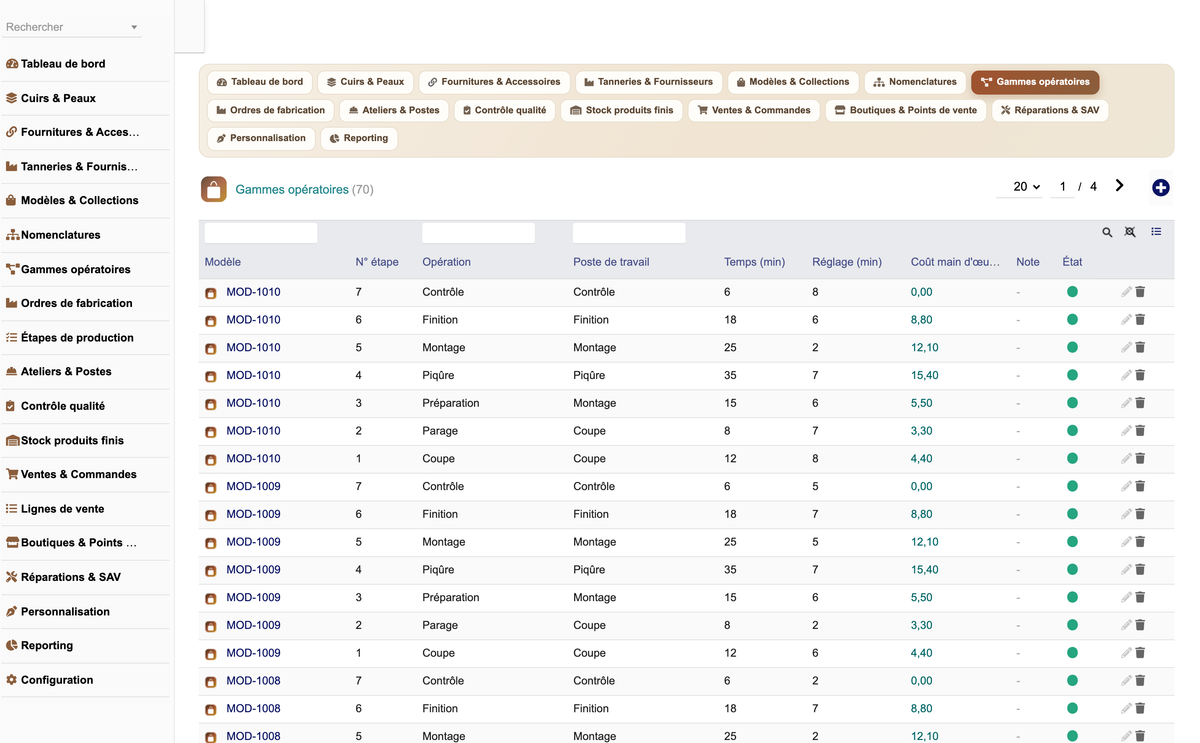Click the bag icon beside Gammes opératoires title
Screen dimensions: 1200x743
pyautogui.click(x=213, y=189)
